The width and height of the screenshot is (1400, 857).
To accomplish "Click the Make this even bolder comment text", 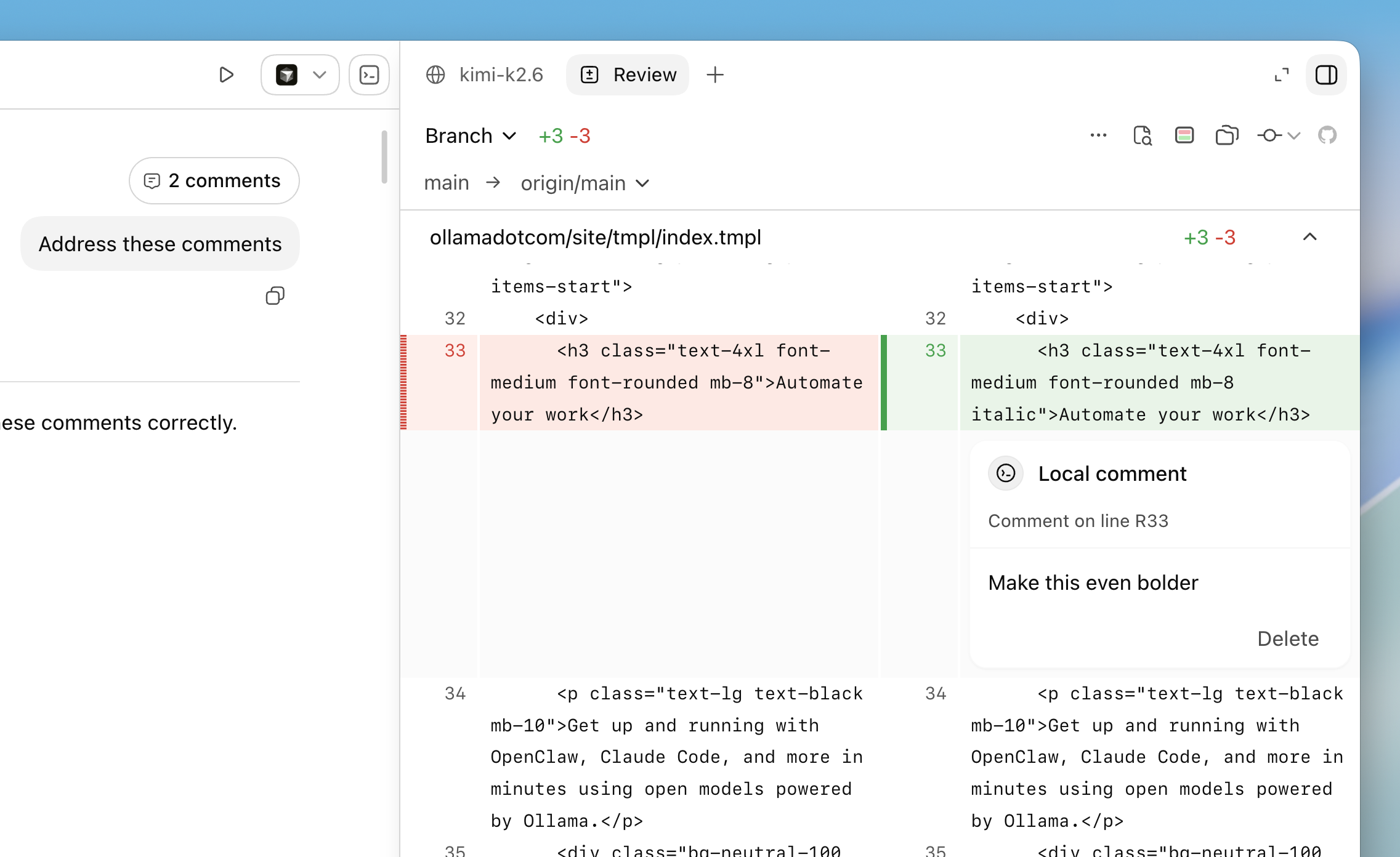I will 1093,583.
